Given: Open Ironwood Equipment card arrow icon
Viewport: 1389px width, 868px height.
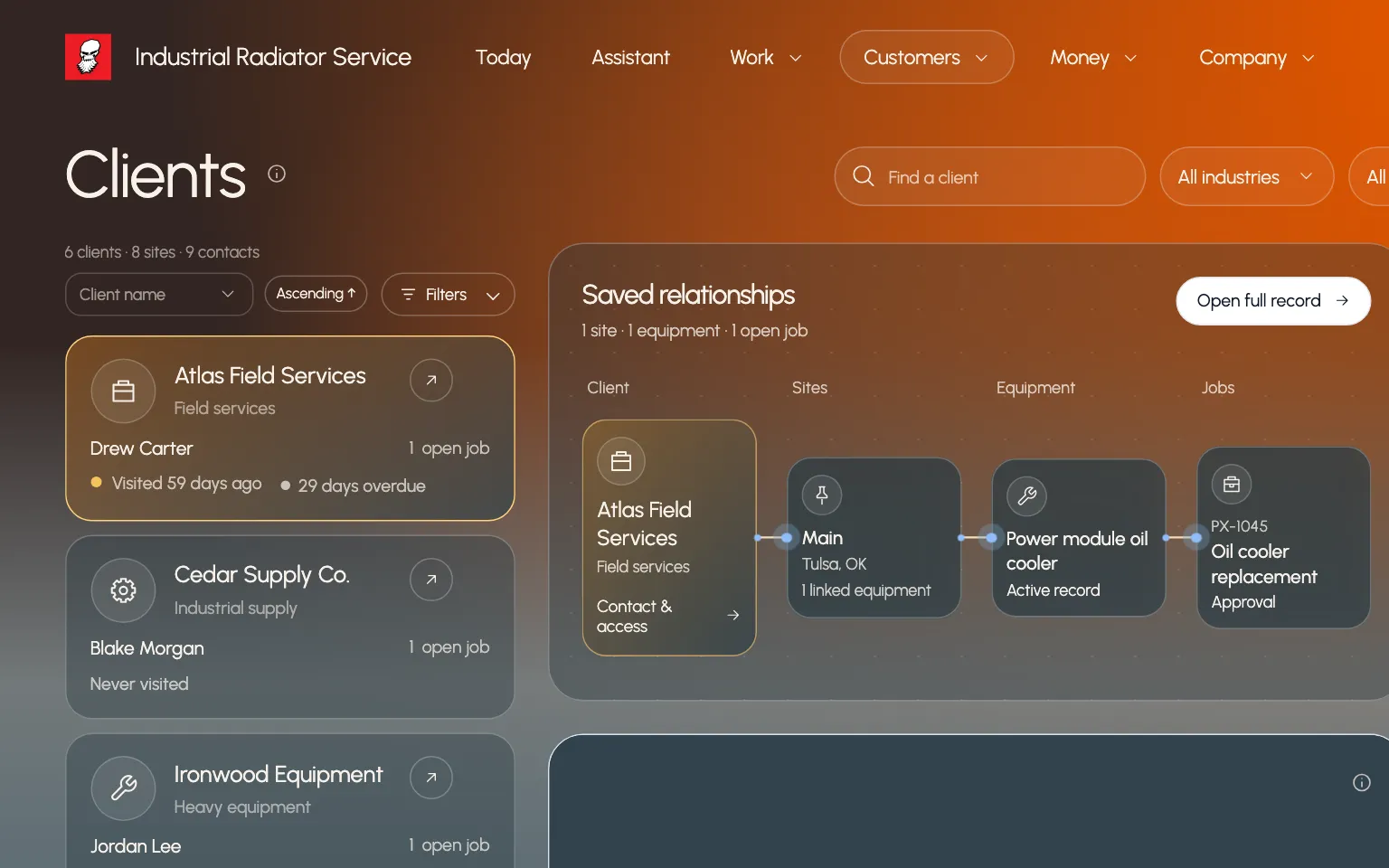Looking at the screenshot, I should (431, 777).
